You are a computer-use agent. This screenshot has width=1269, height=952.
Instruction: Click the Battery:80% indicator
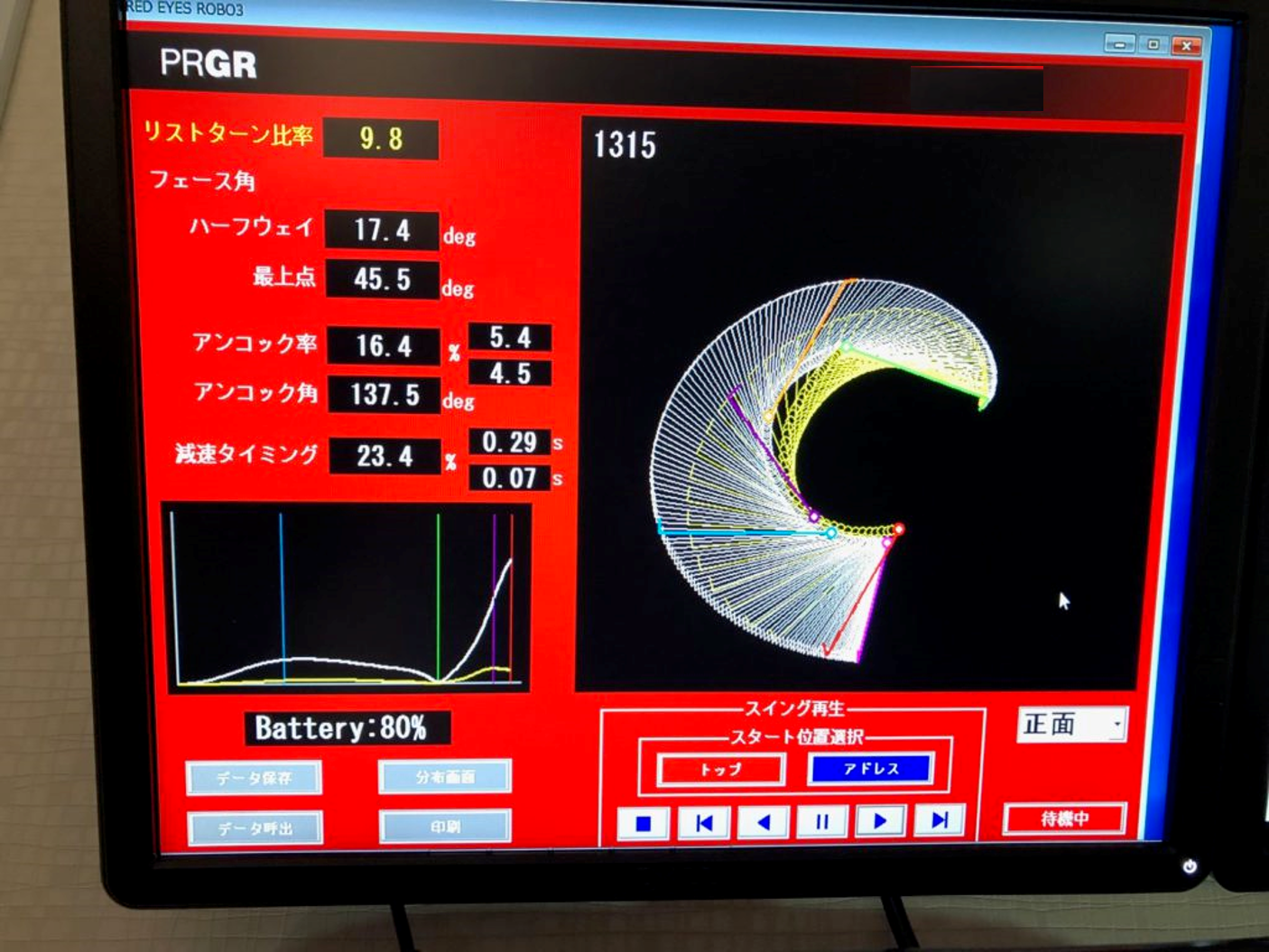click(347, 728)
